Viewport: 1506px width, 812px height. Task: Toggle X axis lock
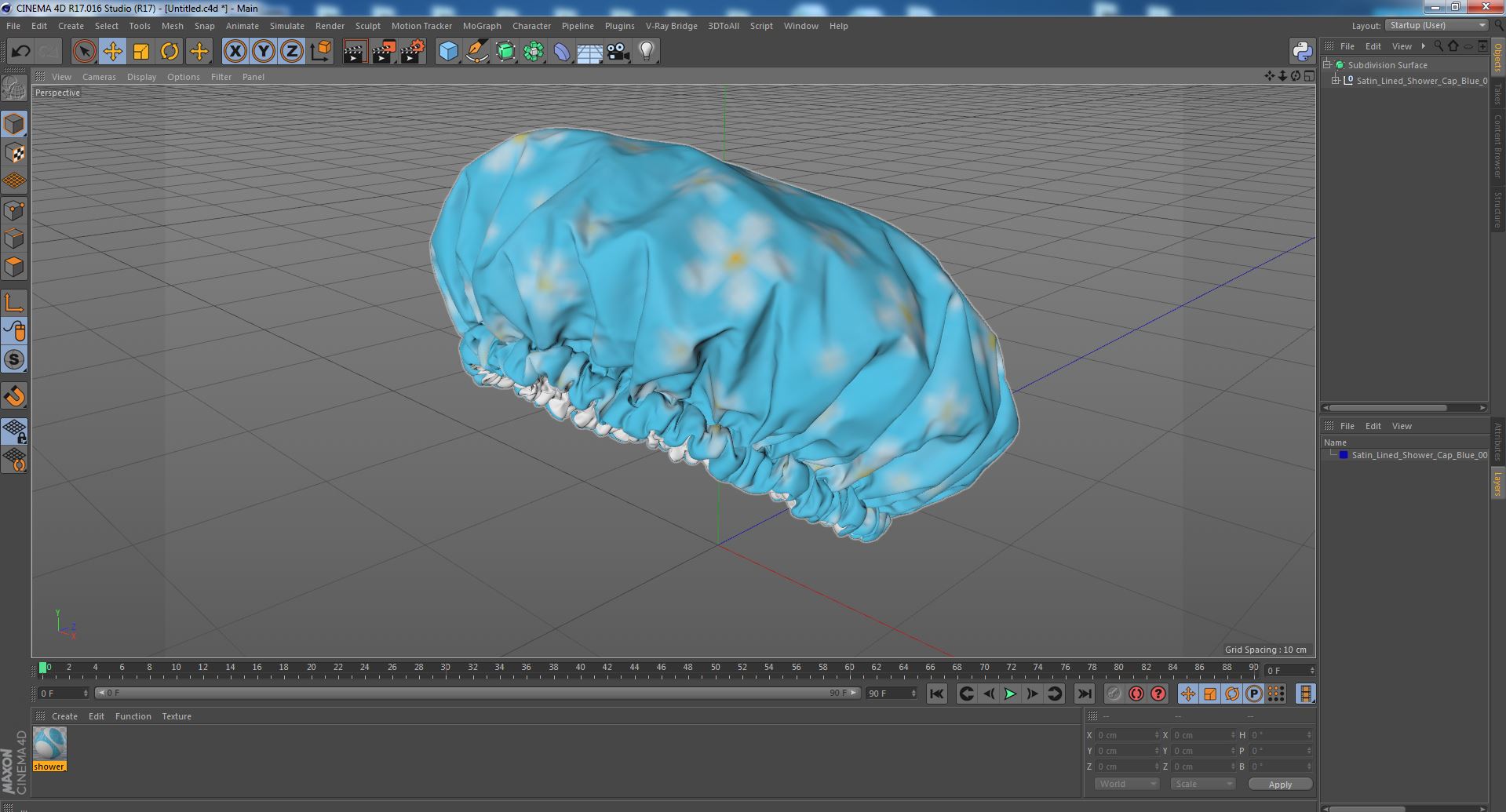point(235,52)
